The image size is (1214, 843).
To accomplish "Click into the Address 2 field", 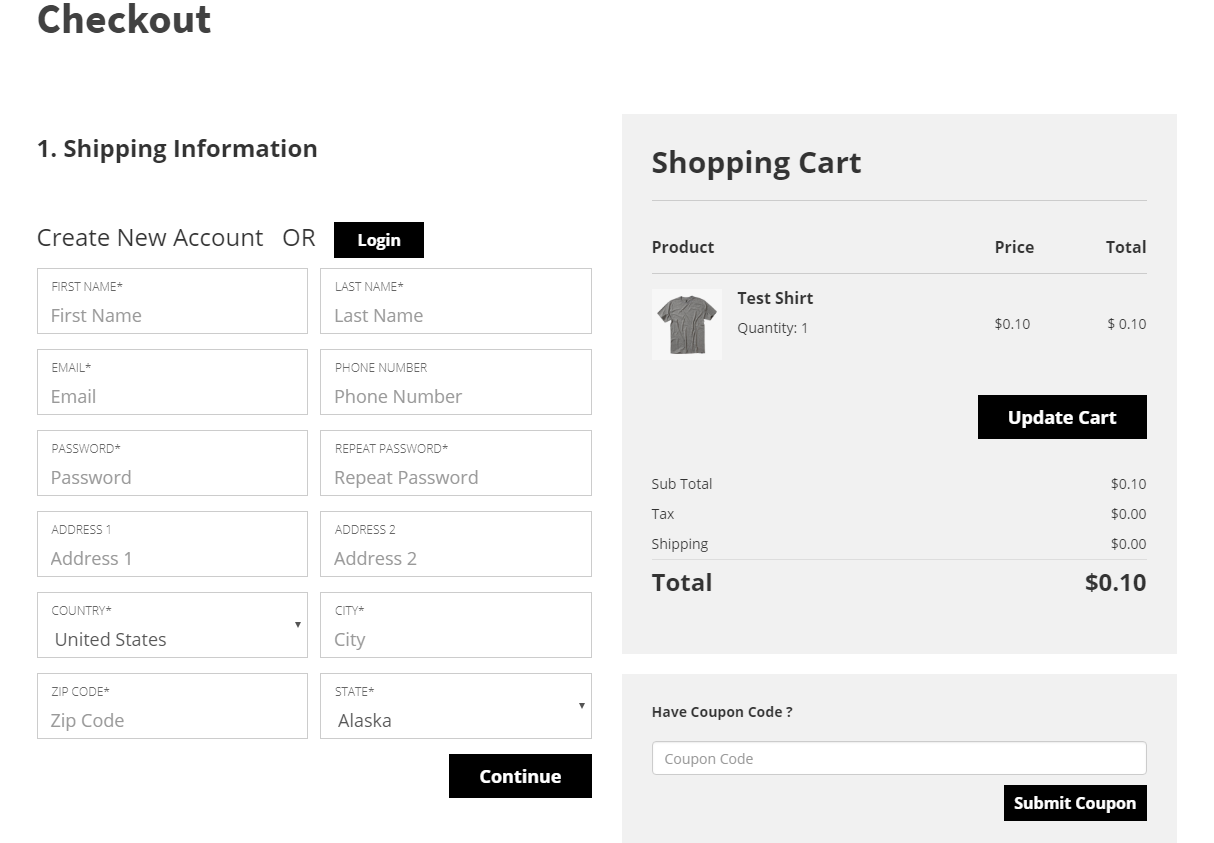I will click(455, 558).
